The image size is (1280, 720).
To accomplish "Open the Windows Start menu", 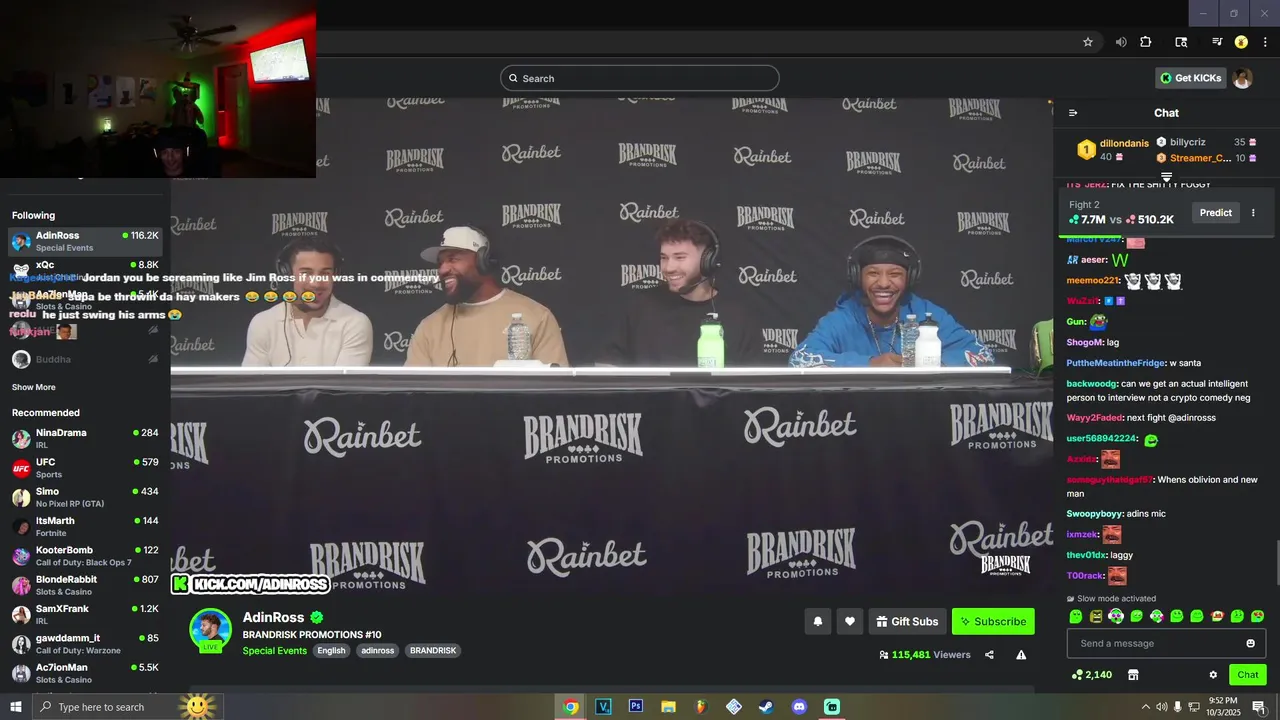I will click(16, 707).
